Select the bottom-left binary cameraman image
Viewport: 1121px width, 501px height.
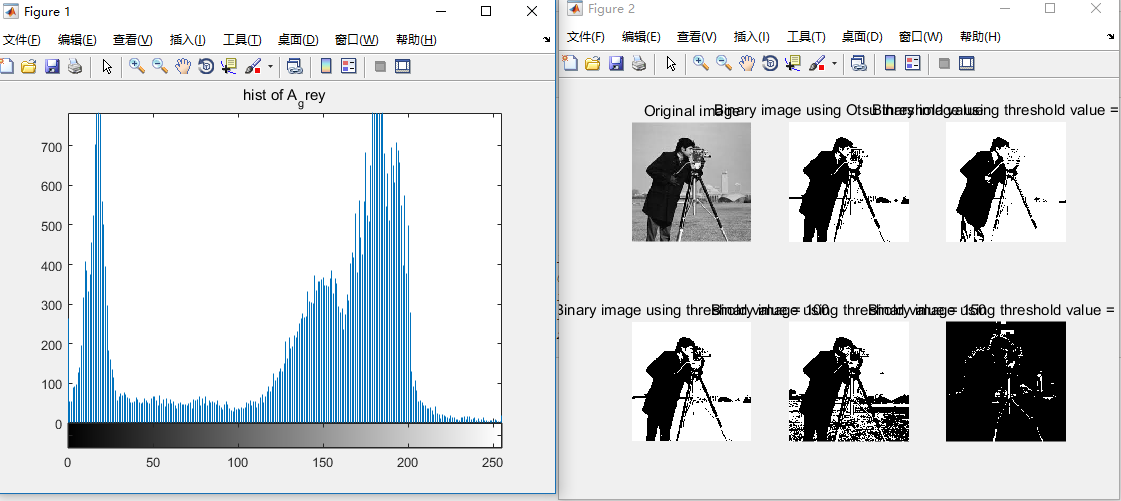[x=691, y=381]
